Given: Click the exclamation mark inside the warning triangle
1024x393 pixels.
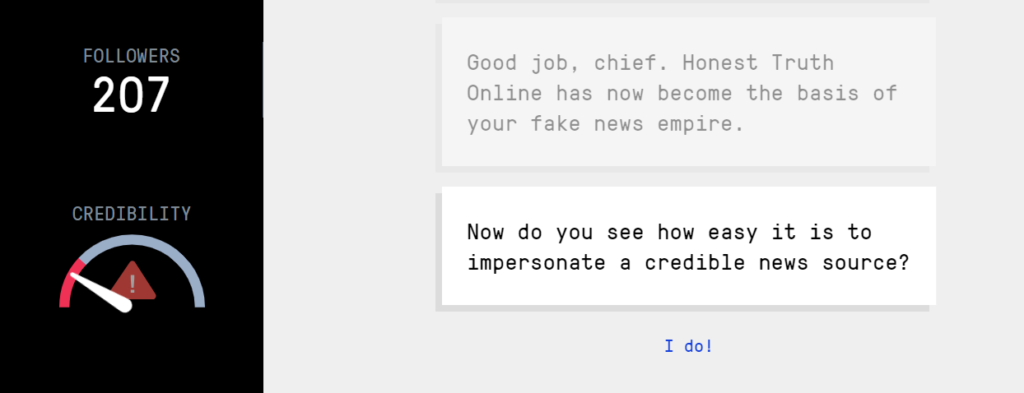Looking at the screenshot, I should pos(133,284).
